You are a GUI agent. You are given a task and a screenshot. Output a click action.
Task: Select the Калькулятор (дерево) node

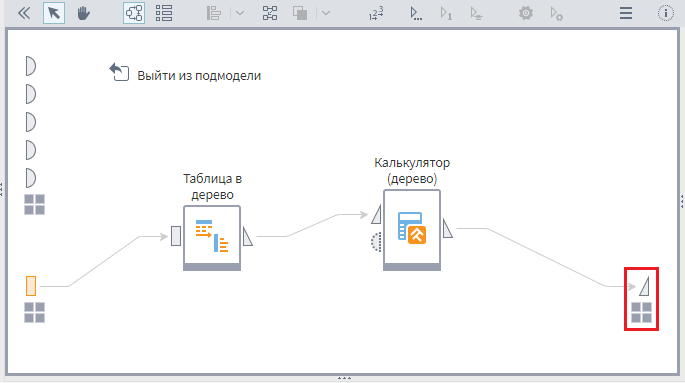click(412, 230)
